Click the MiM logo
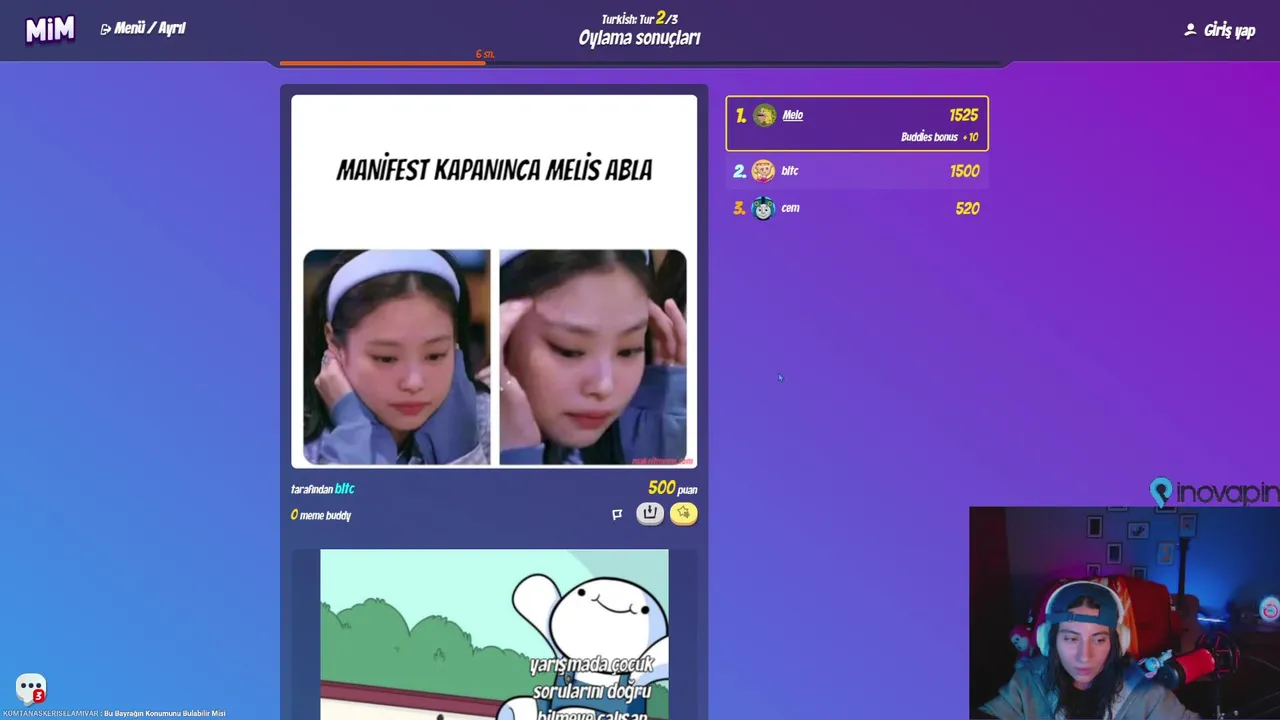Viewport: 1280px width, 720px height. point(50,29)
